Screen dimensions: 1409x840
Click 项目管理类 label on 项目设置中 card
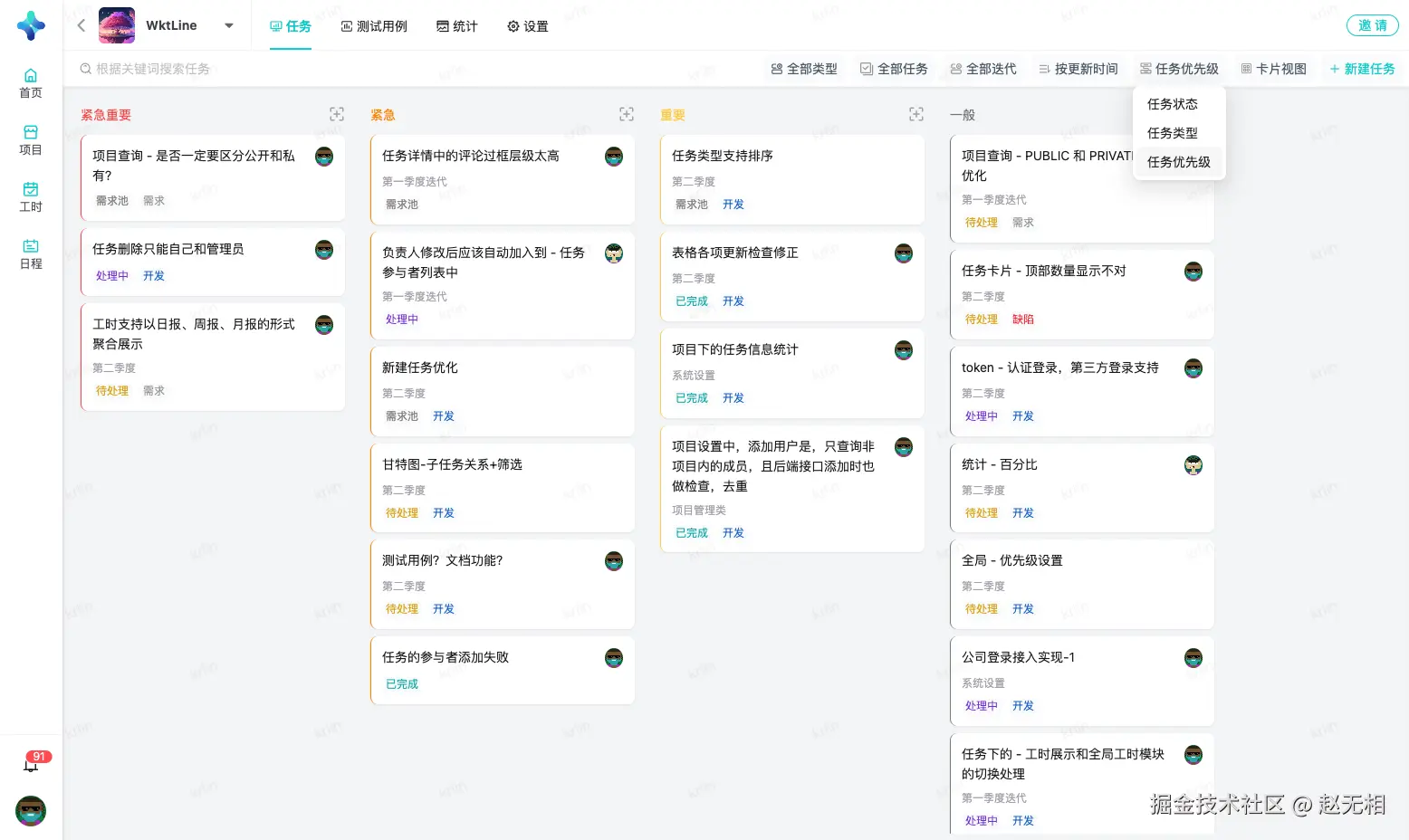pyautogui.click(x=699, y=511)
